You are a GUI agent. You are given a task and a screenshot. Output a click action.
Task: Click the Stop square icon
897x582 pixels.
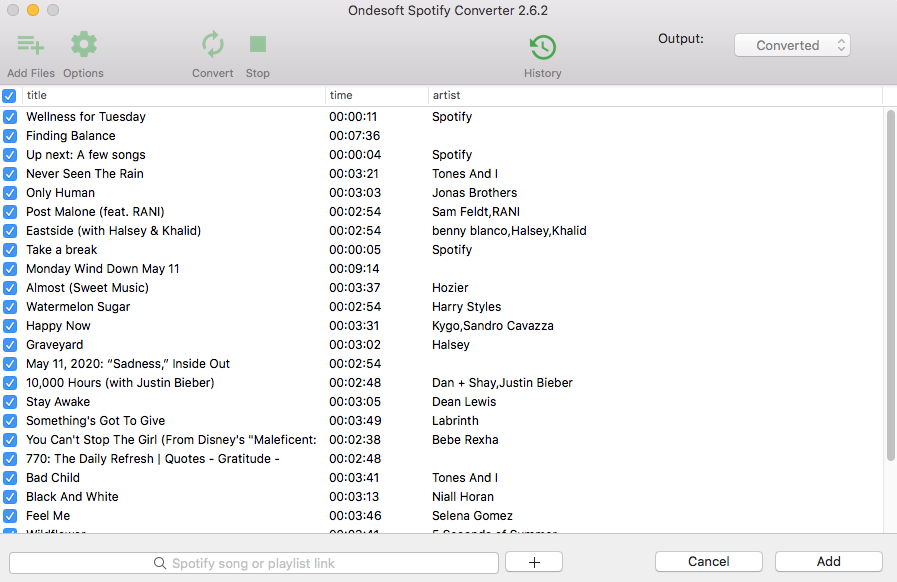258,44
